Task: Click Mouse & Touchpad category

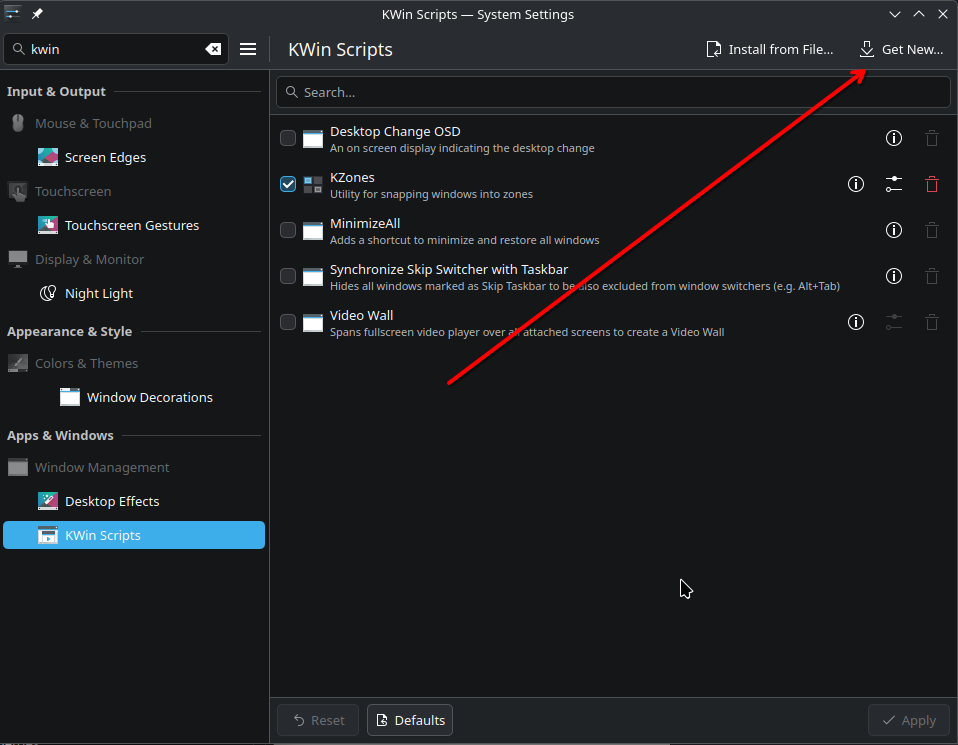Action: pos(134,123)
